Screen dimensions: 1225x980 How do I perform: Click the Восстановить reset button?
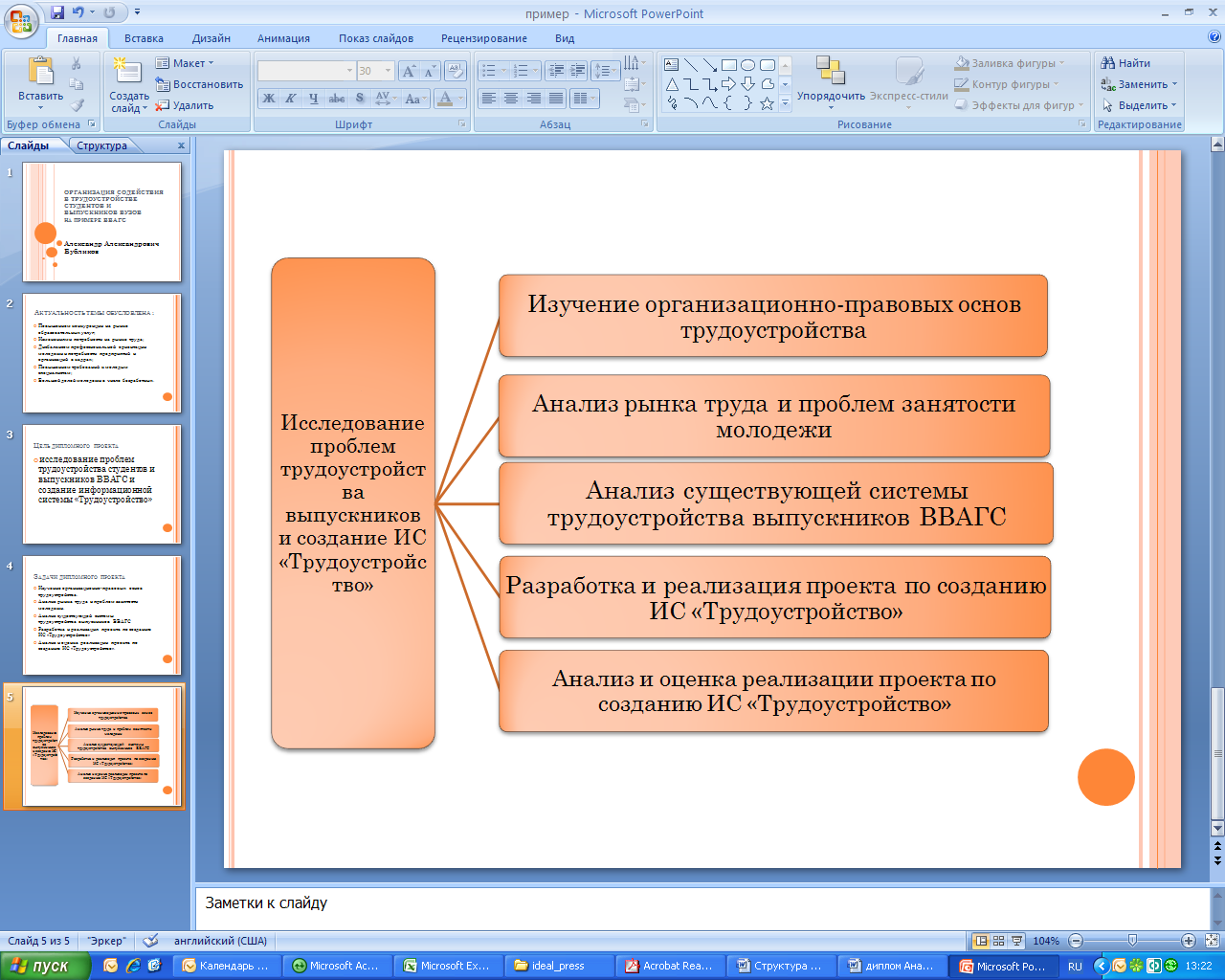click(x=200, y=84)
